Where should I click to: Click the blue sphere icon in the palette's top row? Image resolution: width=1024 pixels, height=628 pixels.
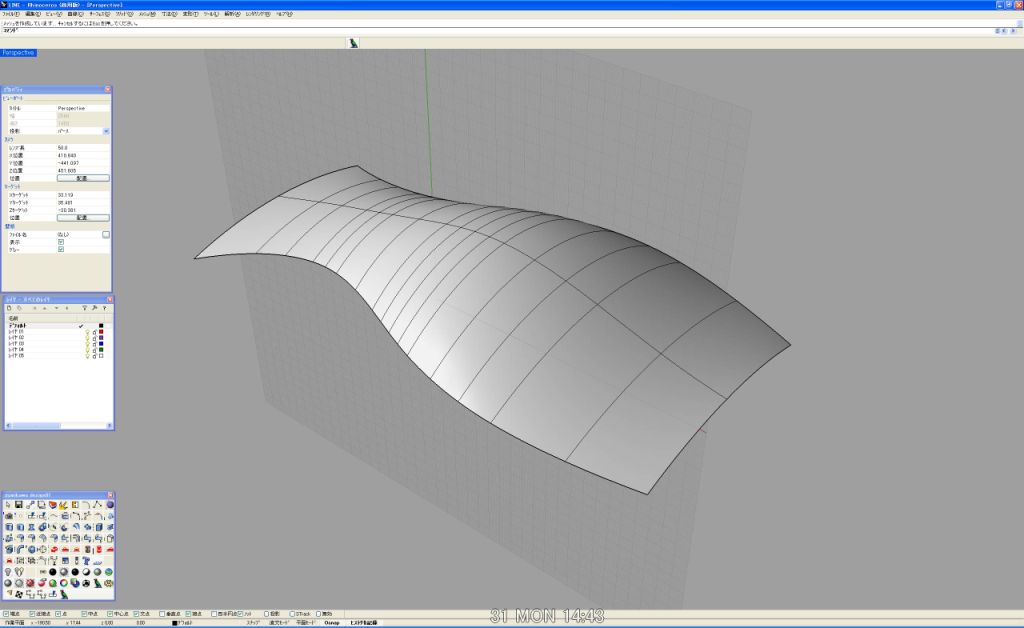[x=110, y=505]
